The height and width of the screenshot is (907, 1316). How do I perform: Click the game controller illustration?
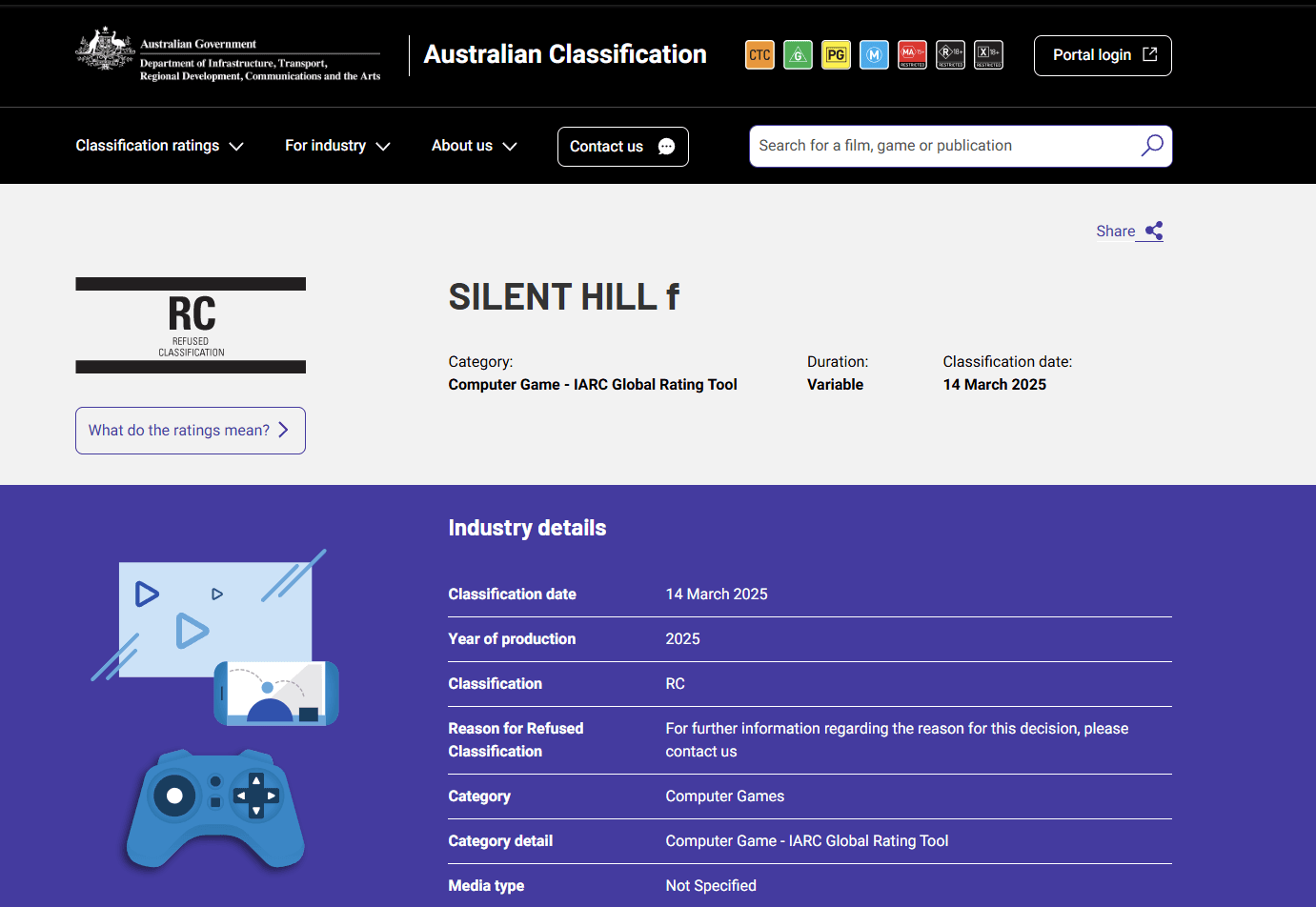[215, 809]
